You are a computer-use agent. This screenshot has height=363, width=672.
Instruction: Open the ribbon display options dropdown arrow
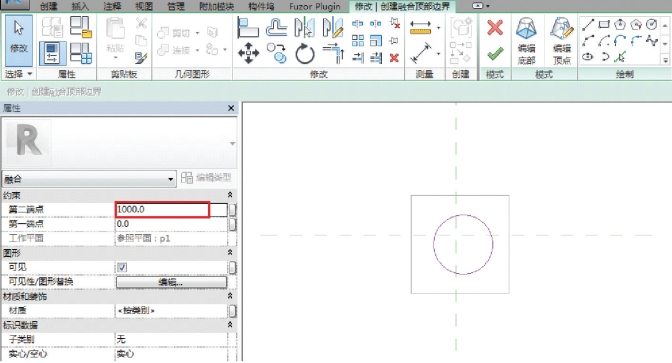tap(488, 6)
